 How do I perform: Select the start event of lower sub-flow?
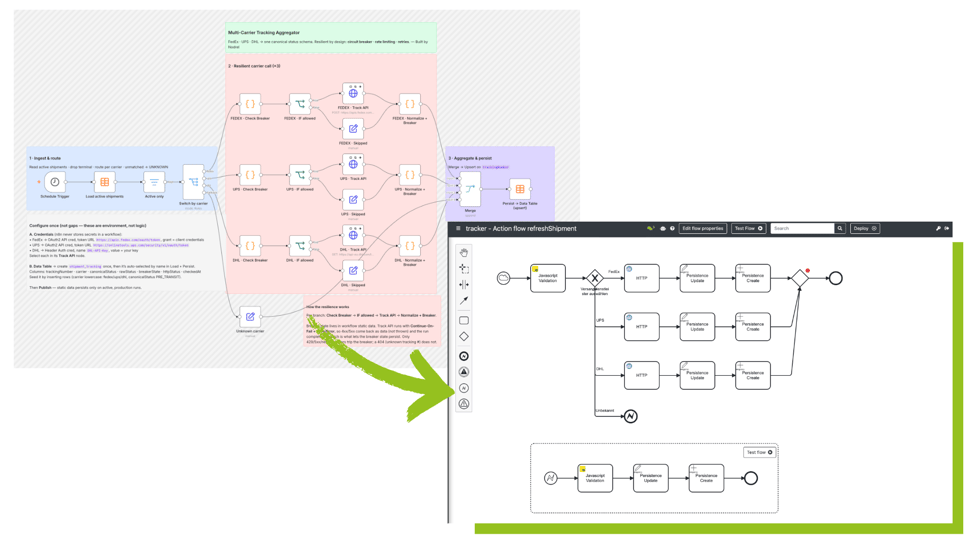point(551,478)
